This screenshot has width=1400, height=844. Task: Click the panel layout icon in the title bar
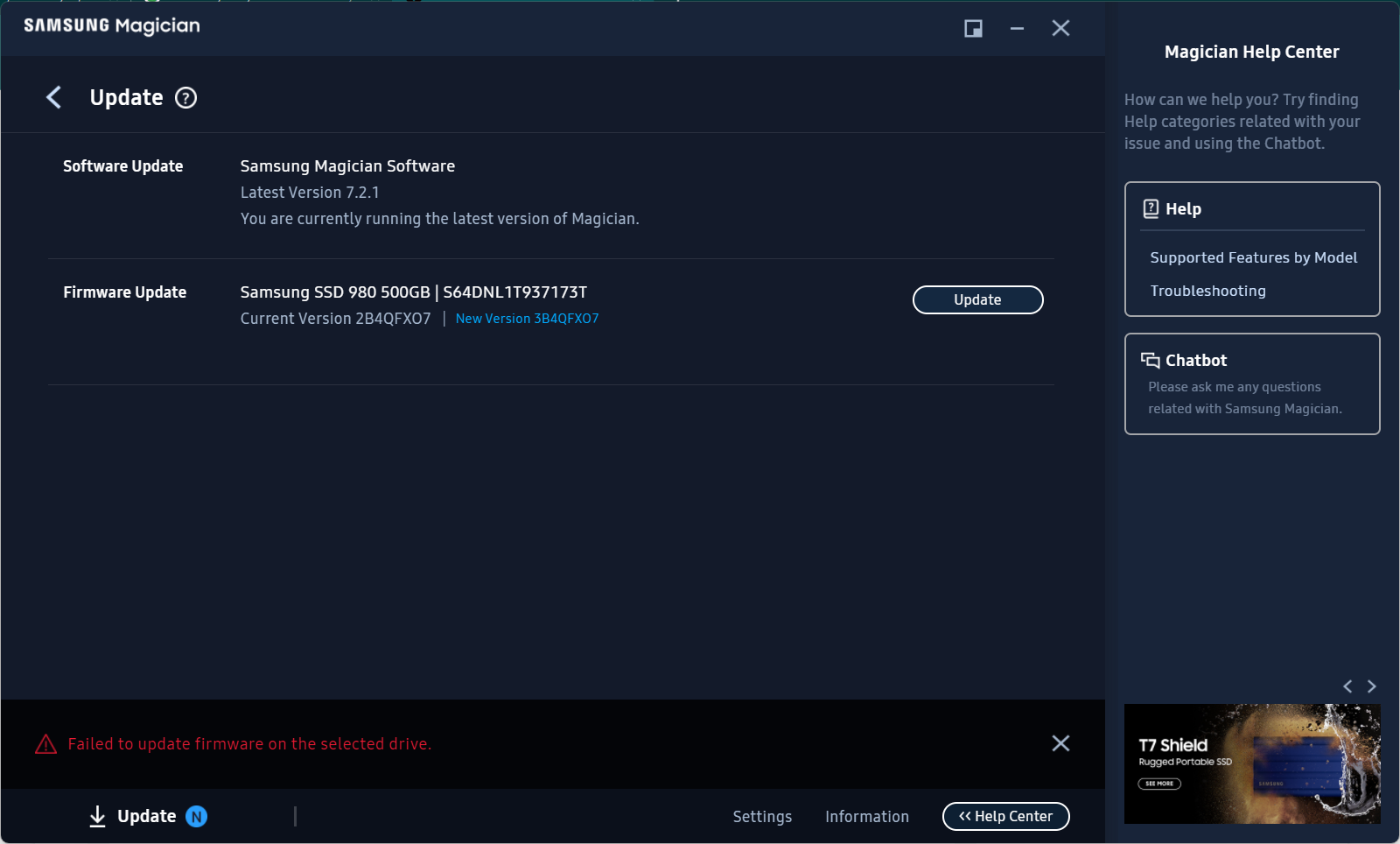972,27
